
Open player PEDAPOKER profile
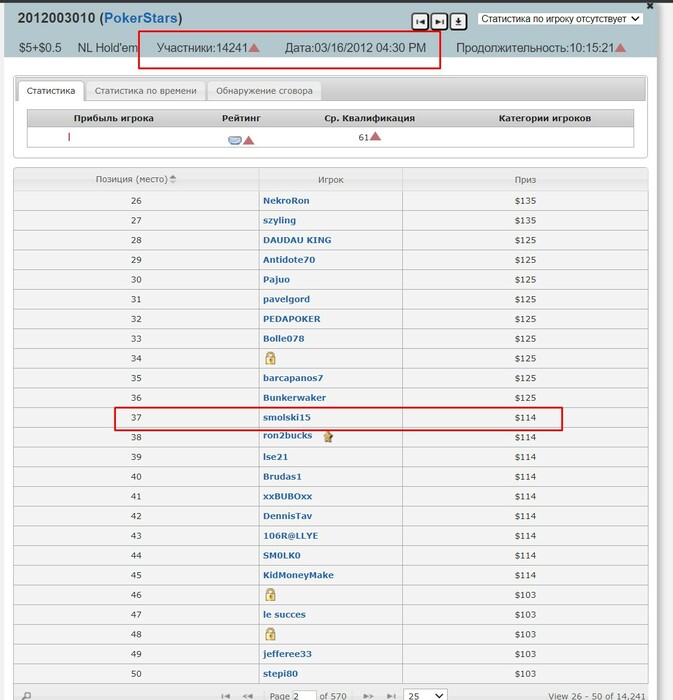tap(291, 319)
